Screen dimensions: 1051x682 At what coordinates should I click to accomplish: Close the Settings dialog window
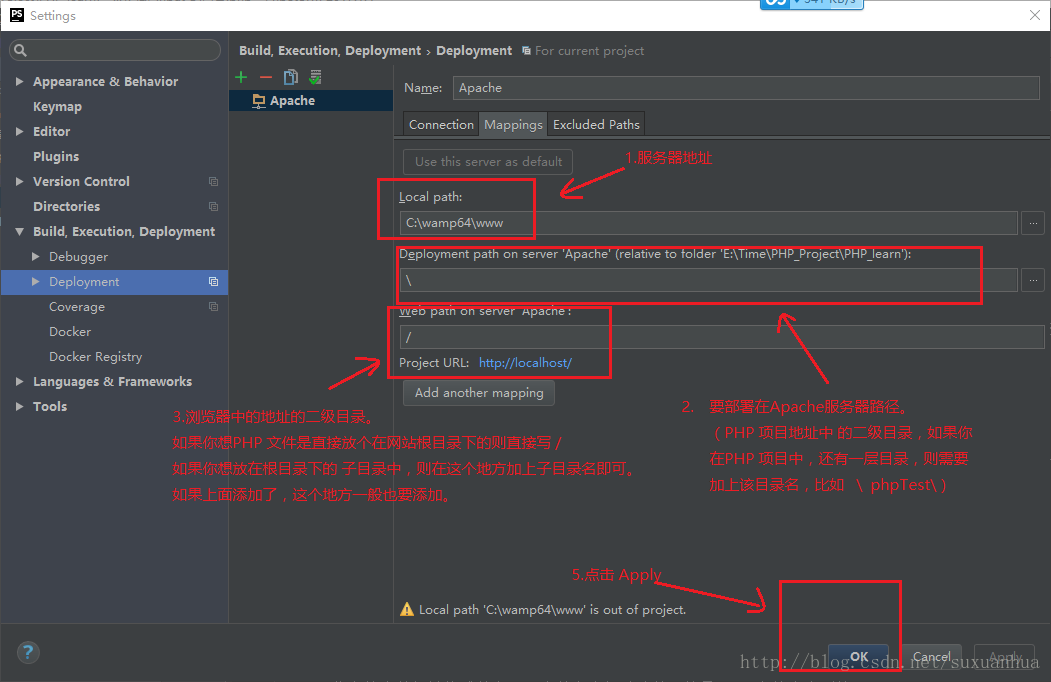pos(1034,15)
